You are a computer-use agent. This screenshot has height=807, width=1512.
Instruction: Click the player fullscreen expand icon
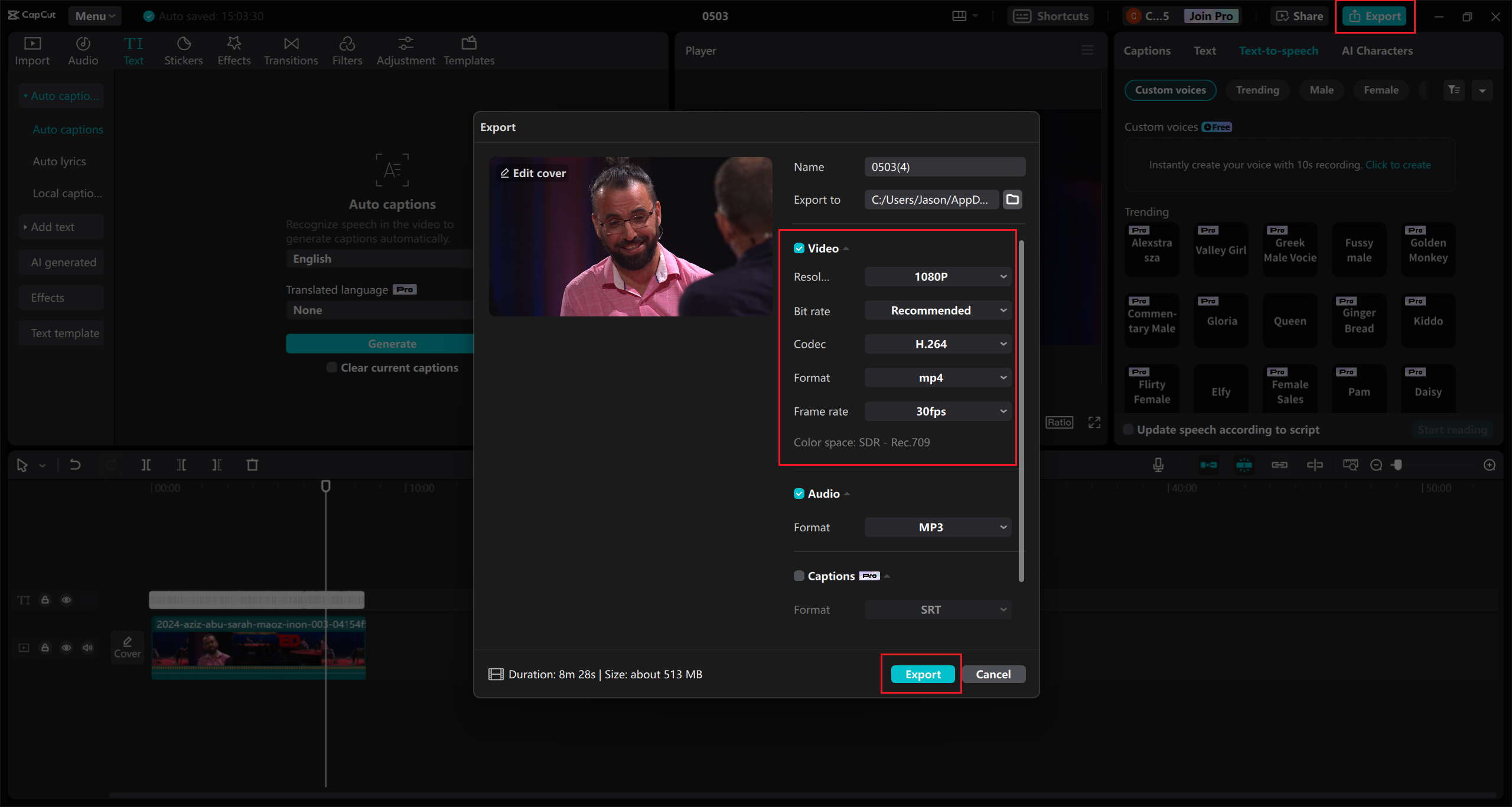click(x=1094, y=422)
